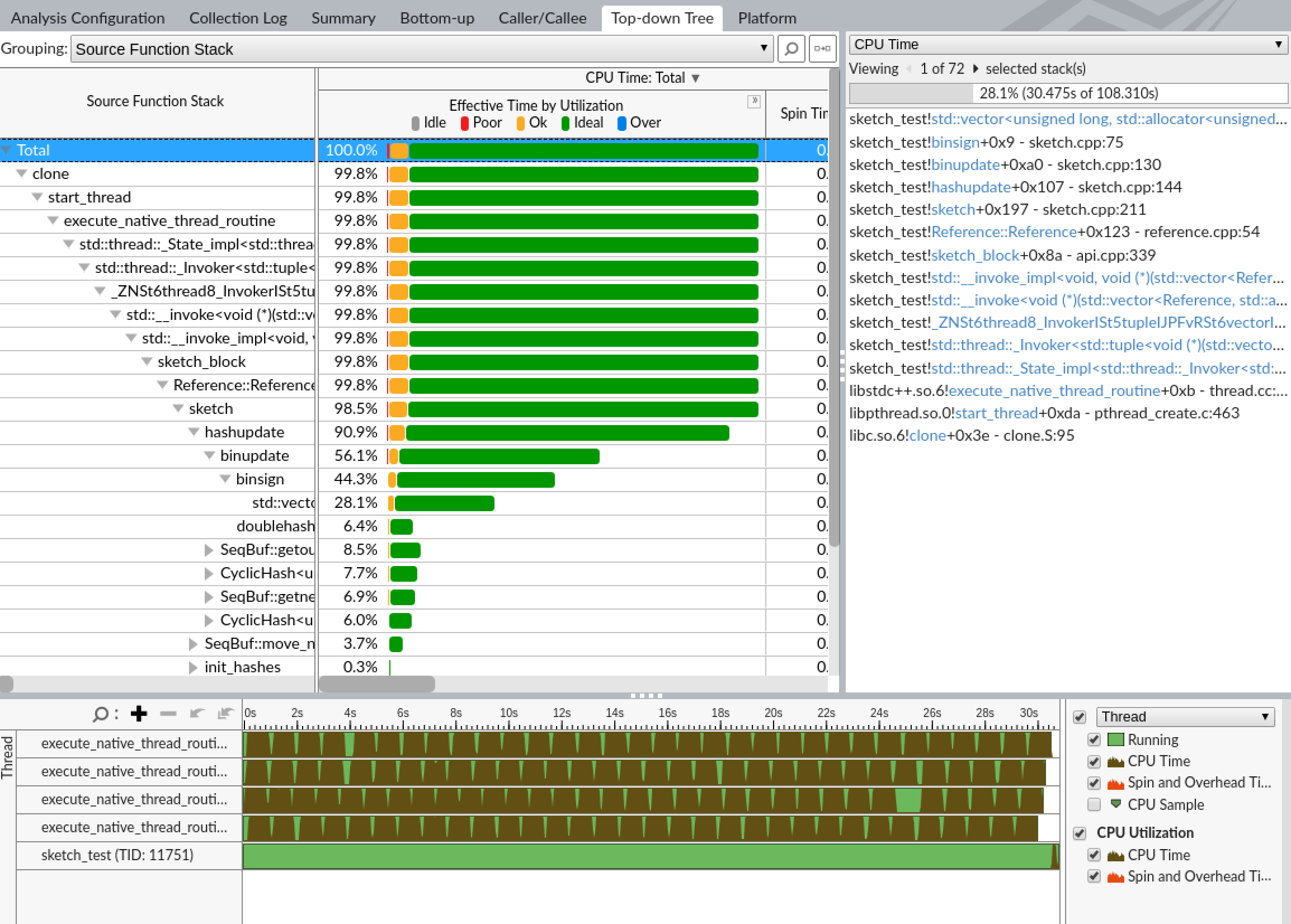The image size is (1291, 924).
Task: Click the binupdate link in the call stack
Action: click(967, 165)
